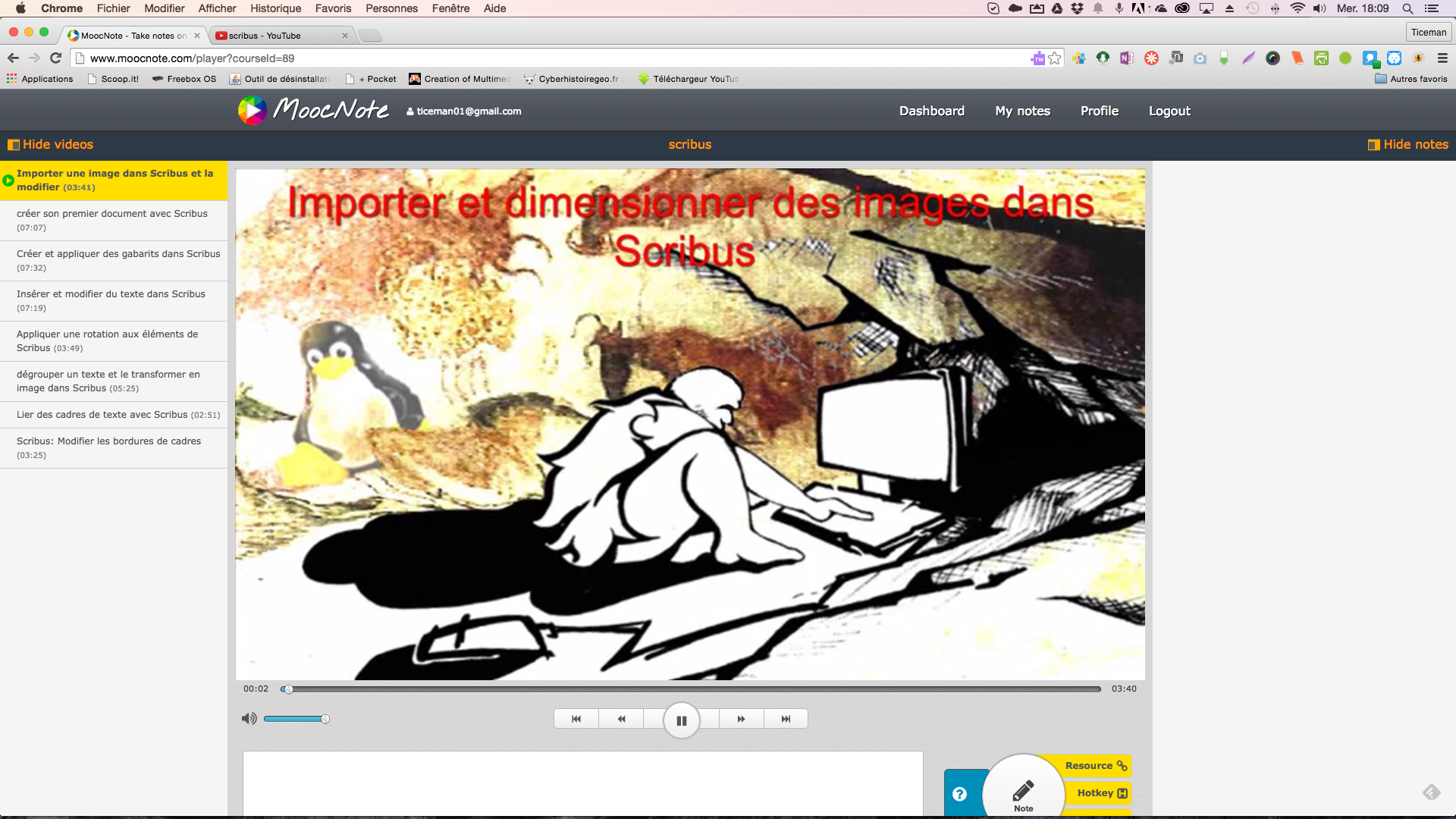The width and height of the screenshot is (1456, 819).
Task: Skip to the next video
Action: (786, 719)
